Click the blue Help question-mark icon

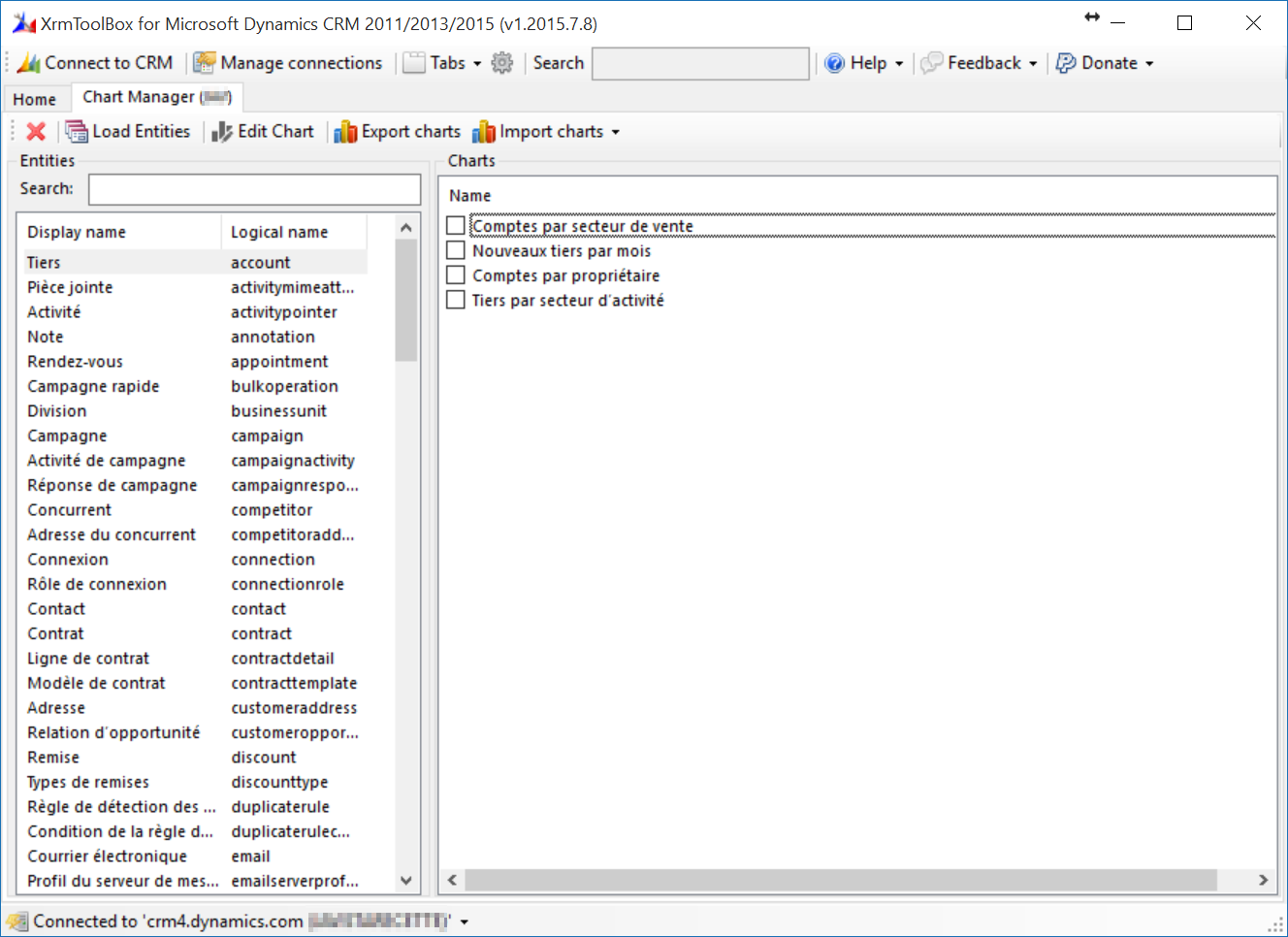834,63
